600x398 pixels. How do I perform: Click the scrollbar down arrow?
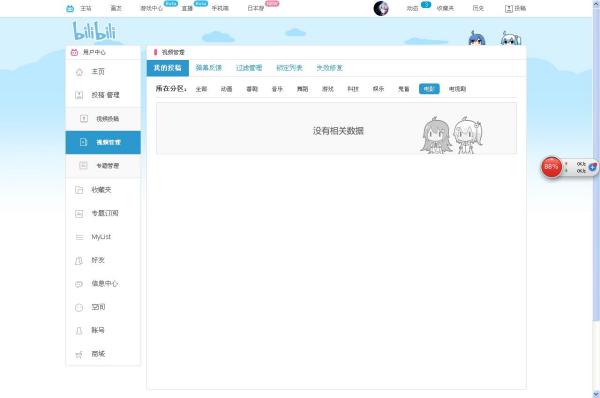596,394
